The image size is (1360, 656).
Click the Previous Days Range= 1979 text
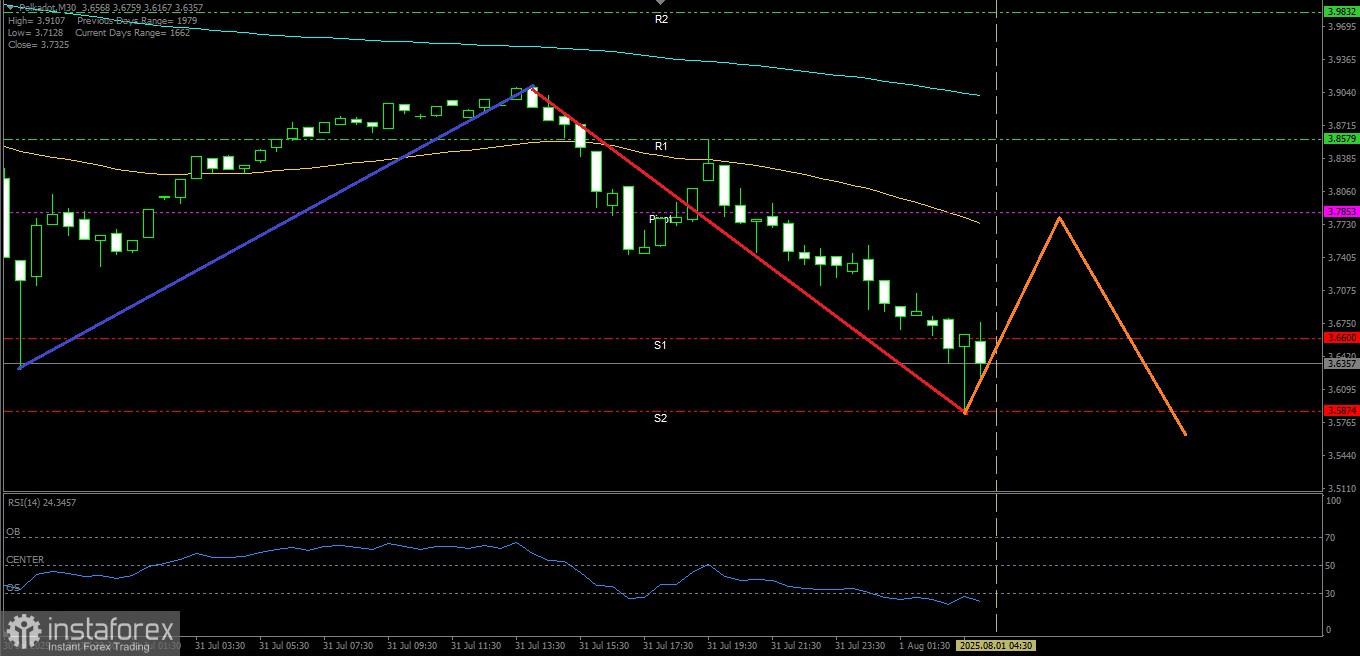tap(138, 20)
